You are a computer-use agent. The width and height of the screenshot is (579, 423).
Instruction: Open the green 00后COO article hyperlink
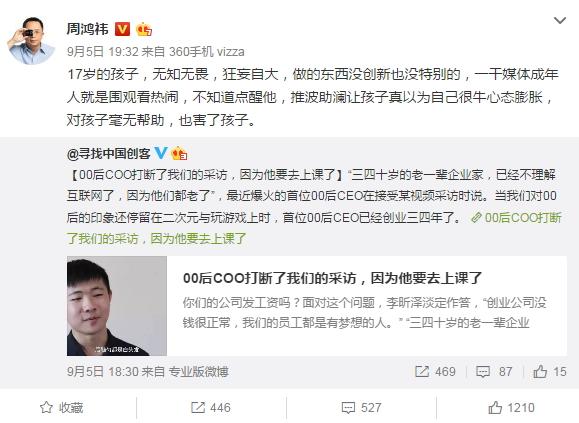pyautogui.click(x=314, y=228)
